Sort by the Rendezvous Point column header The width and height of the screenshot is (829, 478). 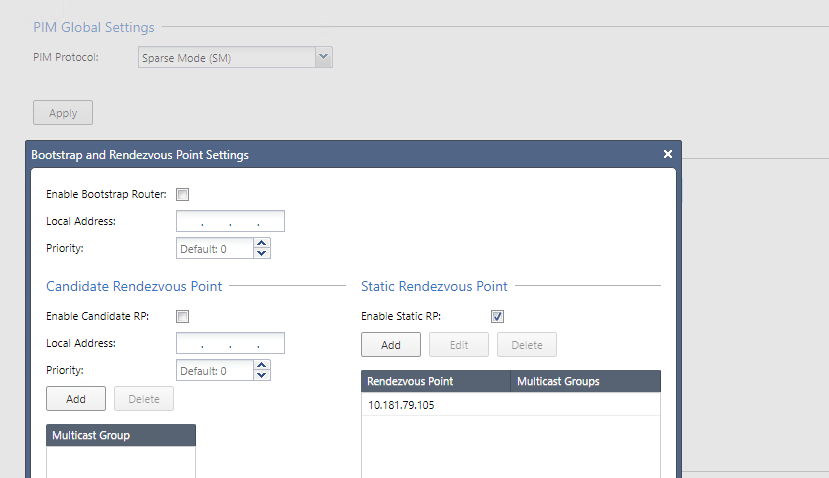point(435,381)
